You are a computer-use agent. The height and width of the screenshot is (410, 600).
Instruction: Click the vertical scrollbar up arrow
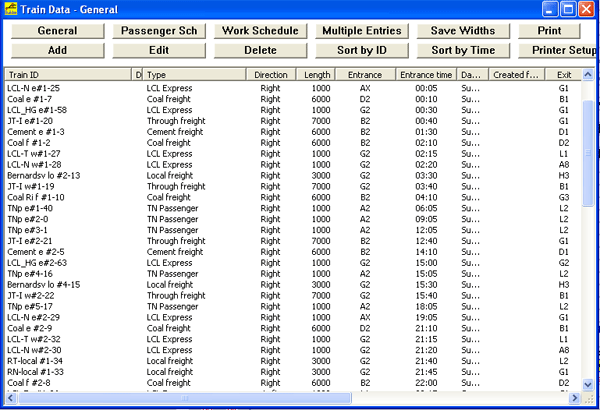pyautogui.click(x=588, y=75)
